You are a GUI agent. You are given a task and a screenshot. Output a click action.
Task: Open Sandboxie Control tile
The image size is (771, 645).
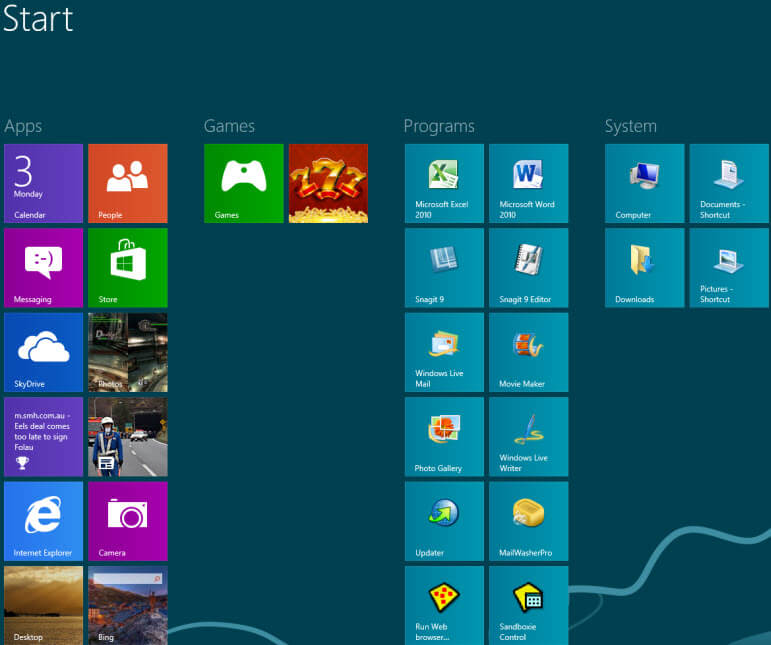[x=529, y=606]
